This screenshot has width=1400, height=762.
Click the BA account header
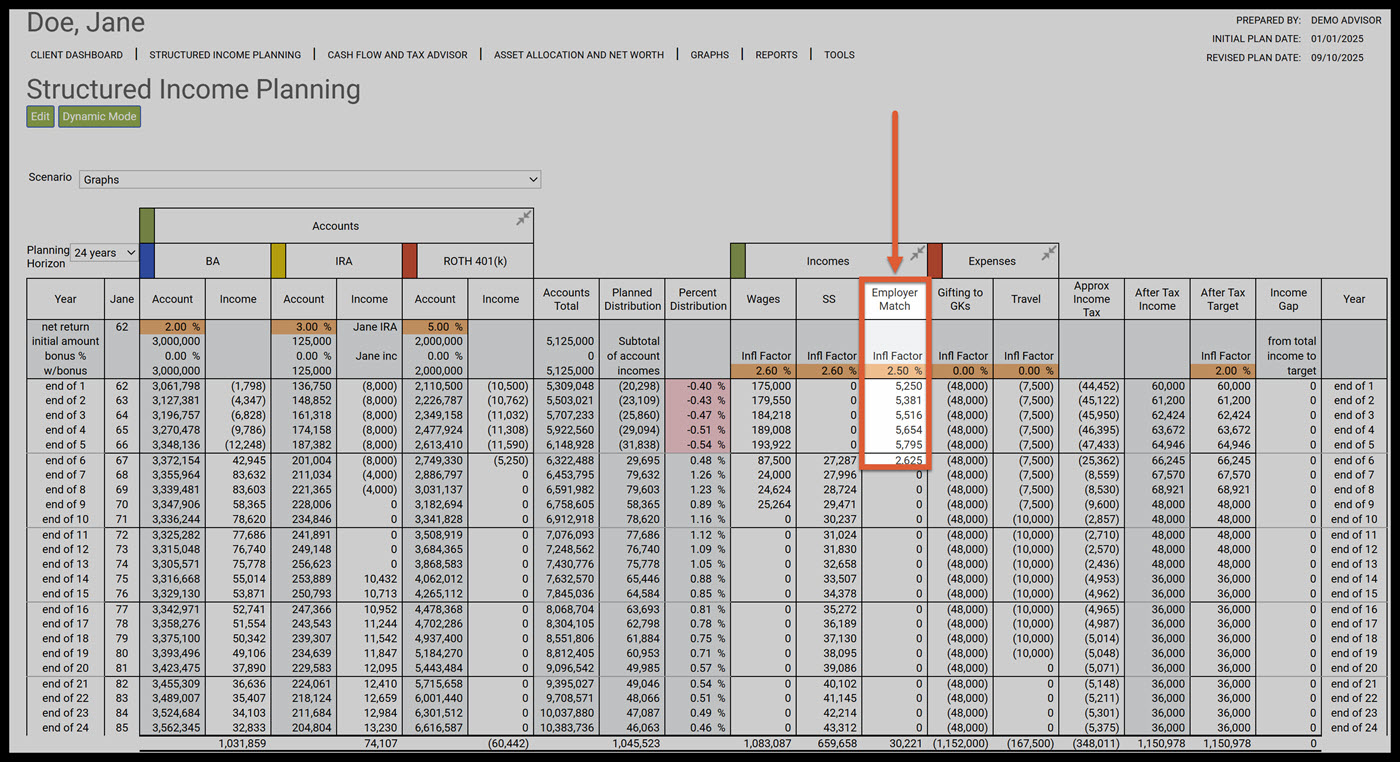click(212, 261)
